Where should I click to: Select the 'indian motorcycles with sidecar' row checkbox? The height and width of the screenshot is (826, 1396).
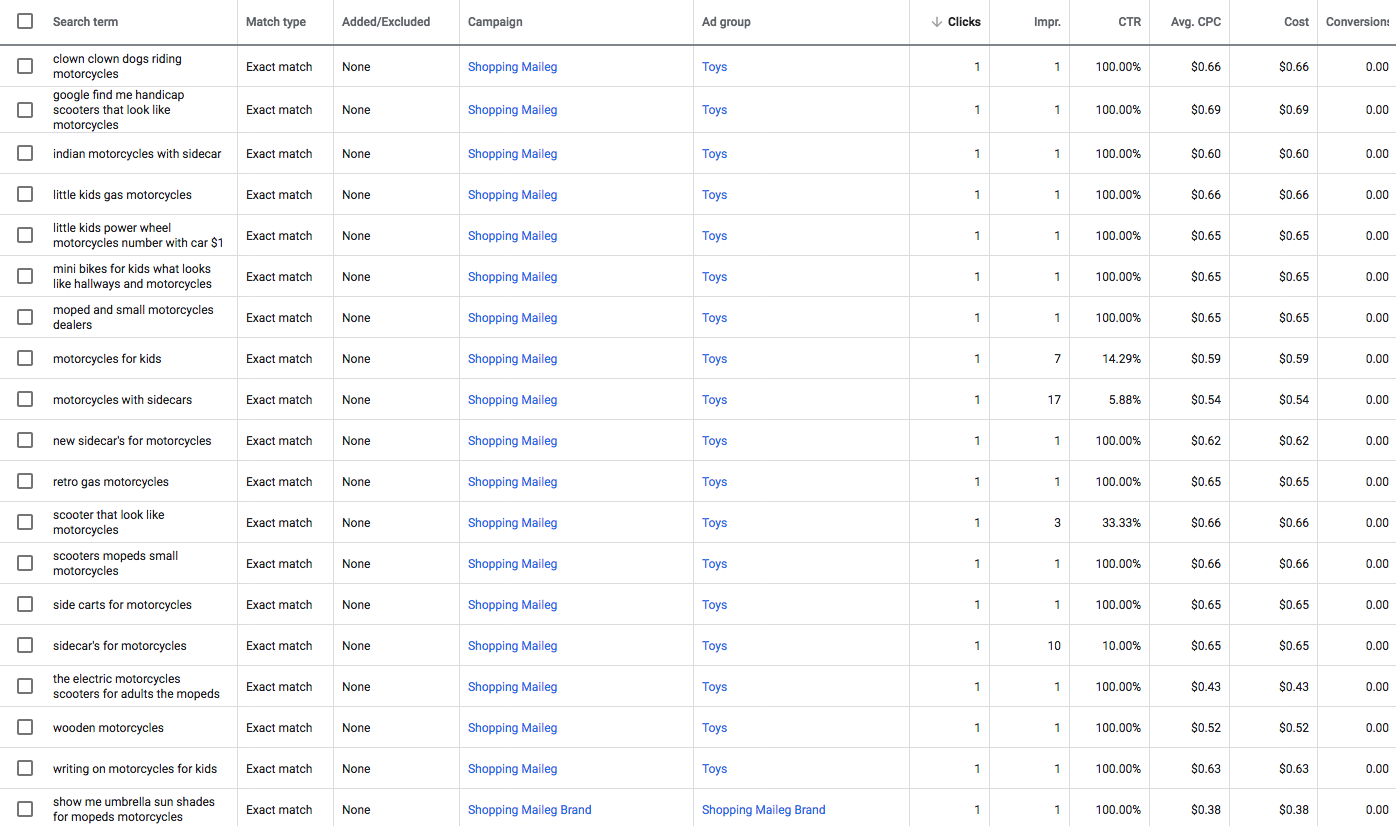[25, 154]
